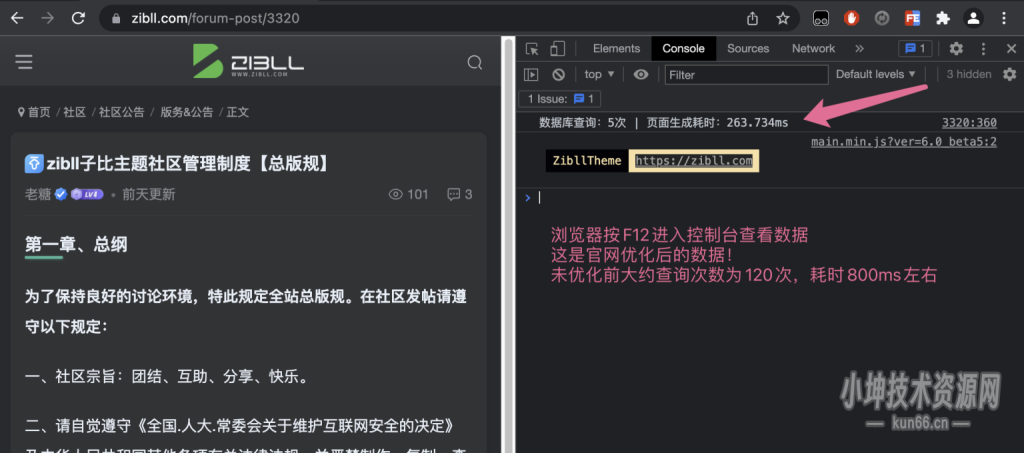Click the grey circular extension icon
1024x453 pixels.
882,18
